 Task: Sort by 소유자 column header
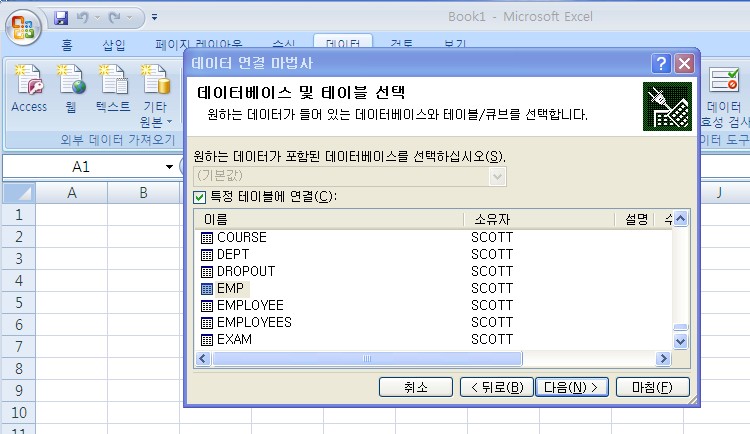pos(539,219)
